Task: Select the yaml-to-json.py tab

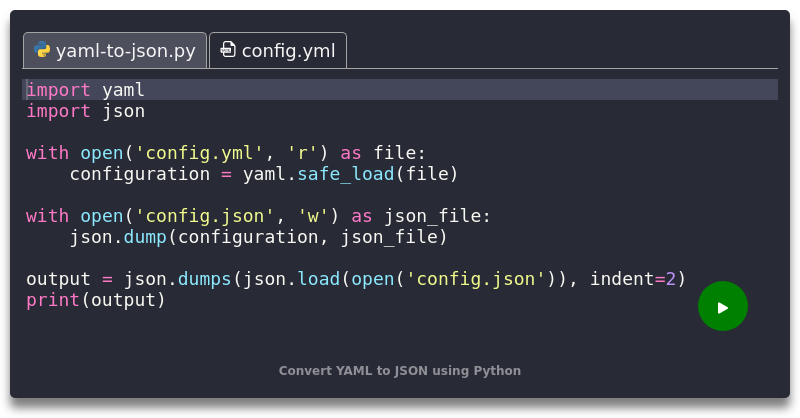Action: point(115,50)
